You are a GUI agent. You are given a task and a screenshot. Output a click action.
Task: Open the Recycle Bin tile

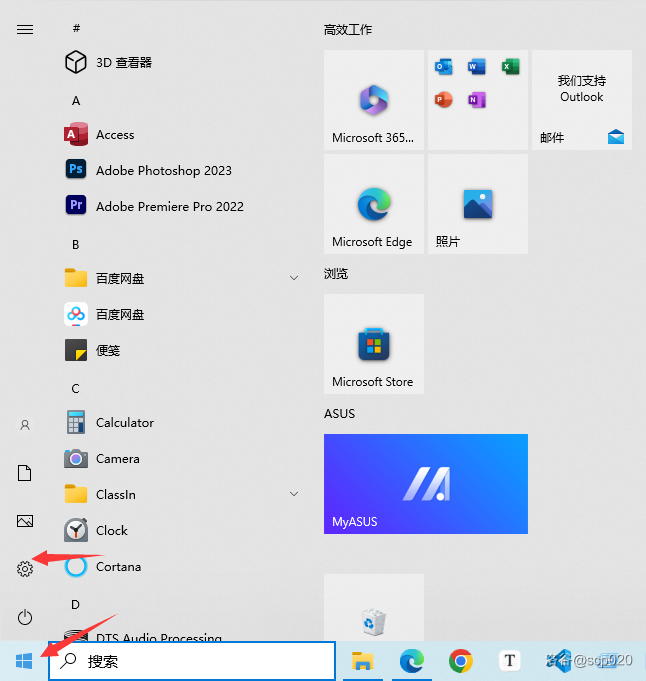pos(374,607)
